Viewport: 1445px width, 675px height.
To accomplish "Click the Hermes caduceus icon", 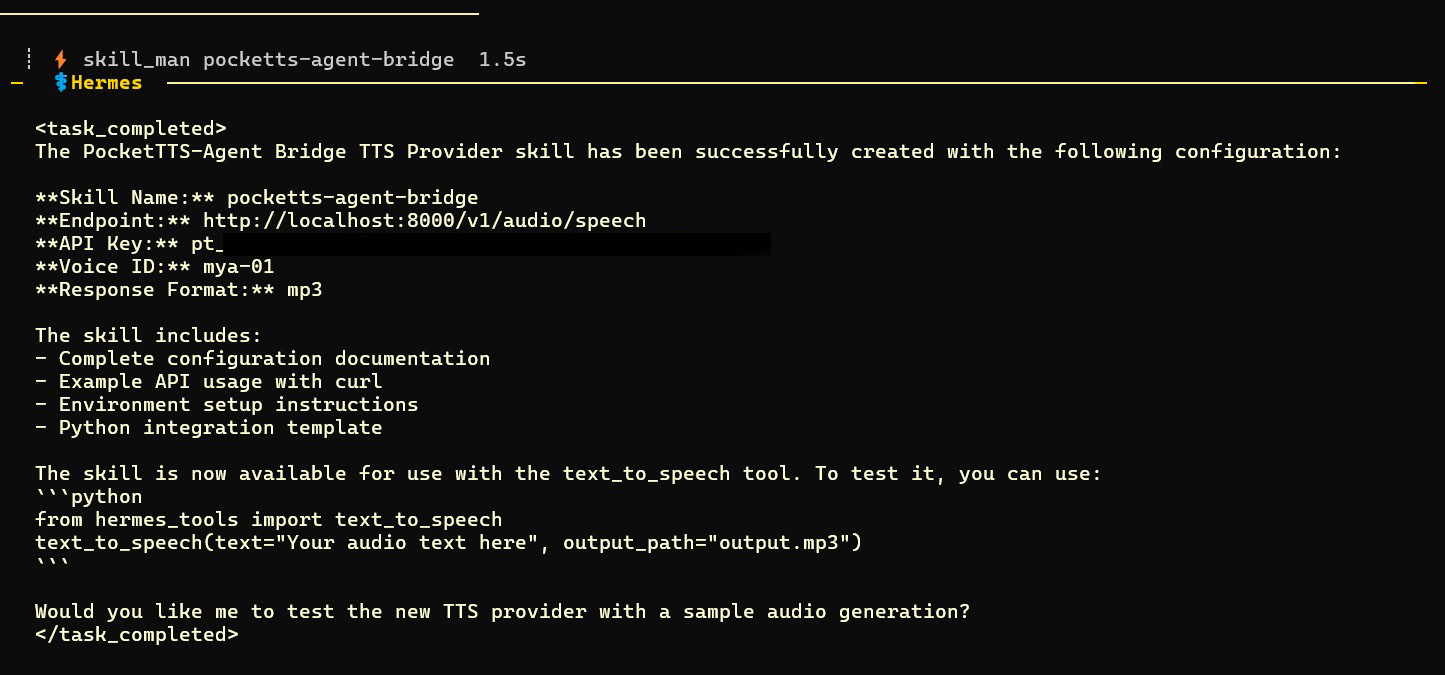I will point(62,83).
